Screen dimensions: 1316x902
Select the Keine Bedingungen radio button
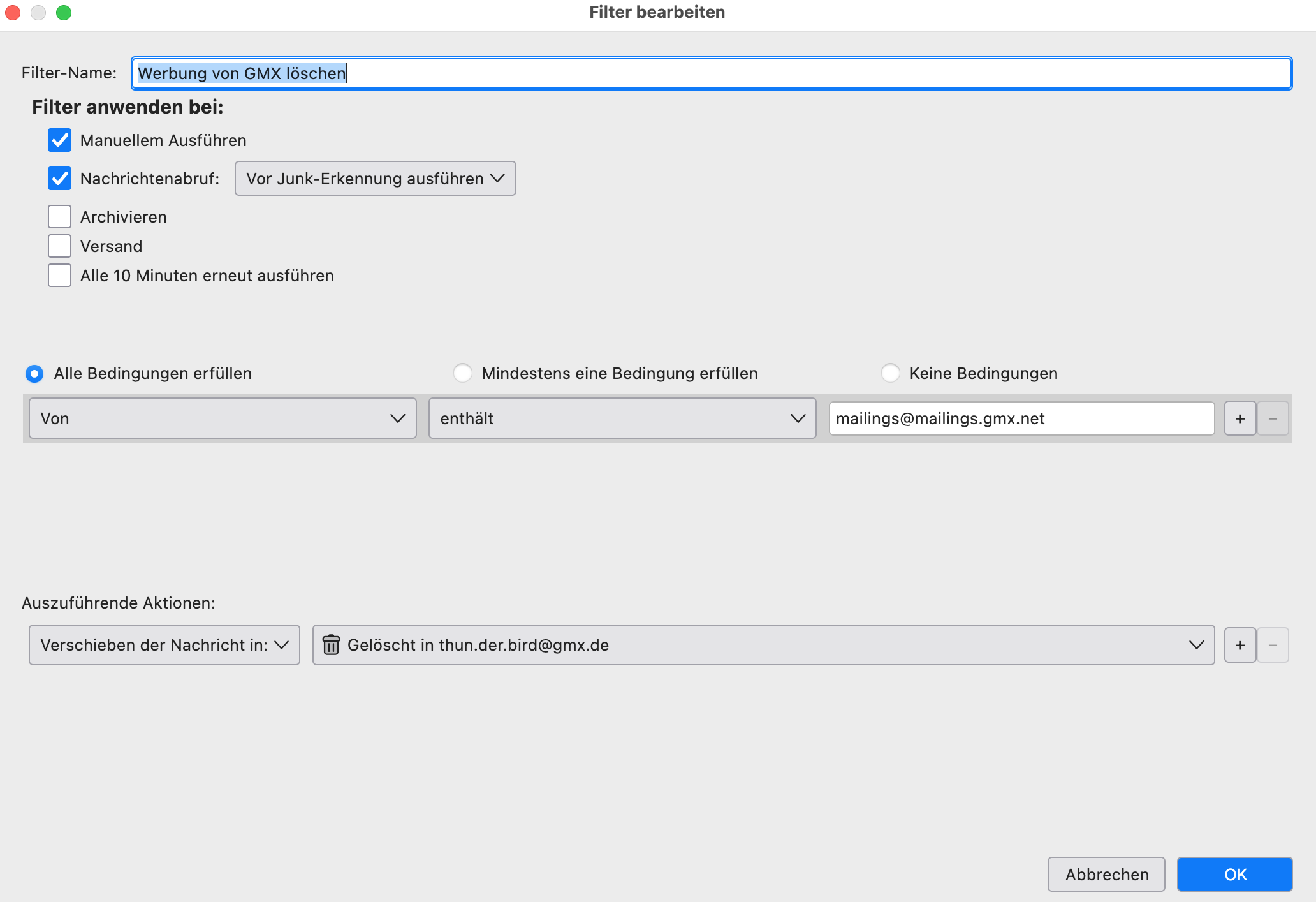[x=890, y=373]
